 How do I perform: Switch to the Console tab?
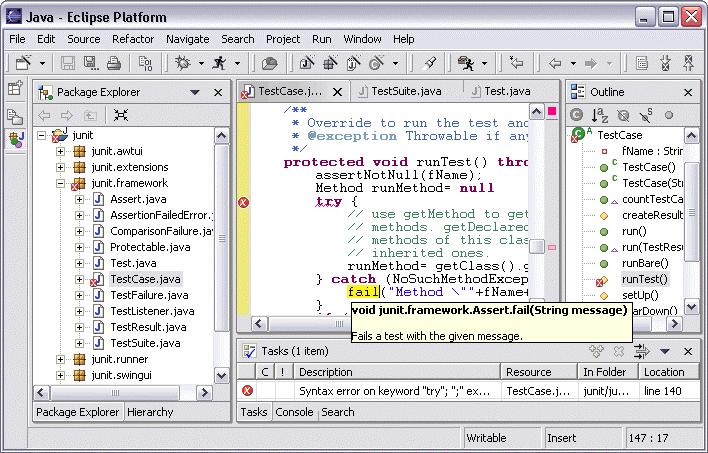294,412
